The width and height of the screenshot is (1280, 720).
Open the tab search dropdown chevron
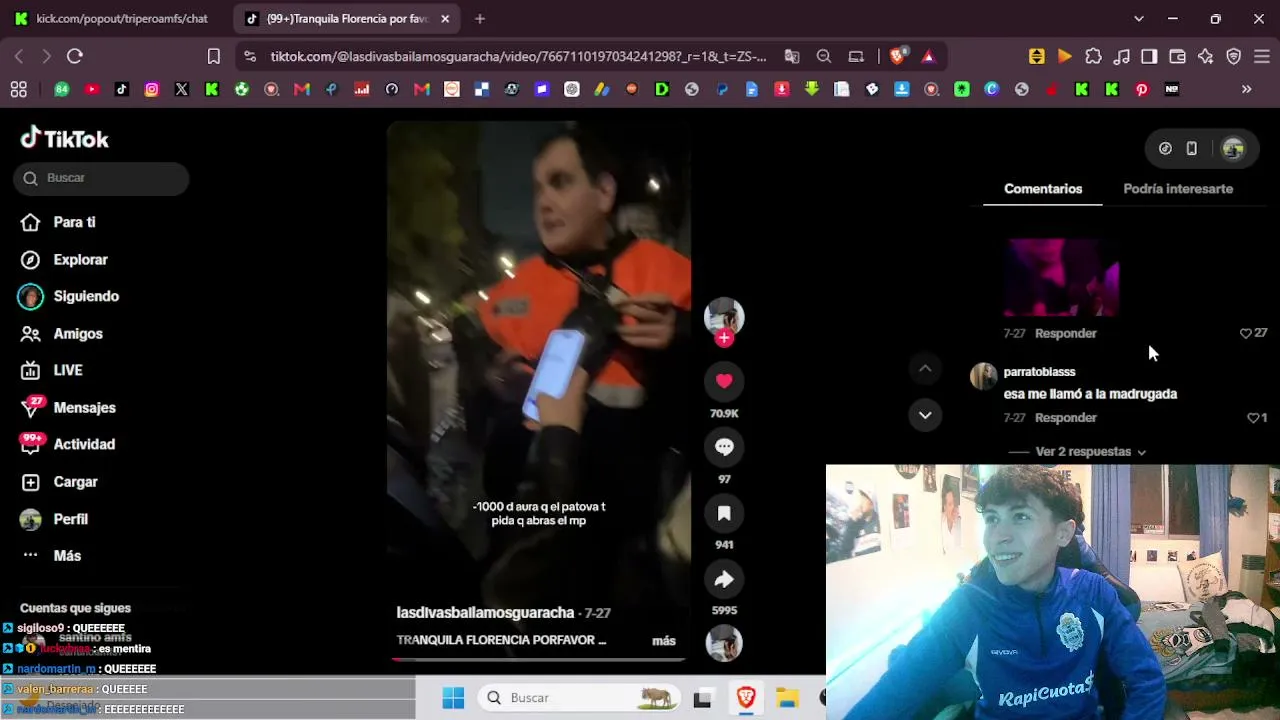tap(1138, 19)
